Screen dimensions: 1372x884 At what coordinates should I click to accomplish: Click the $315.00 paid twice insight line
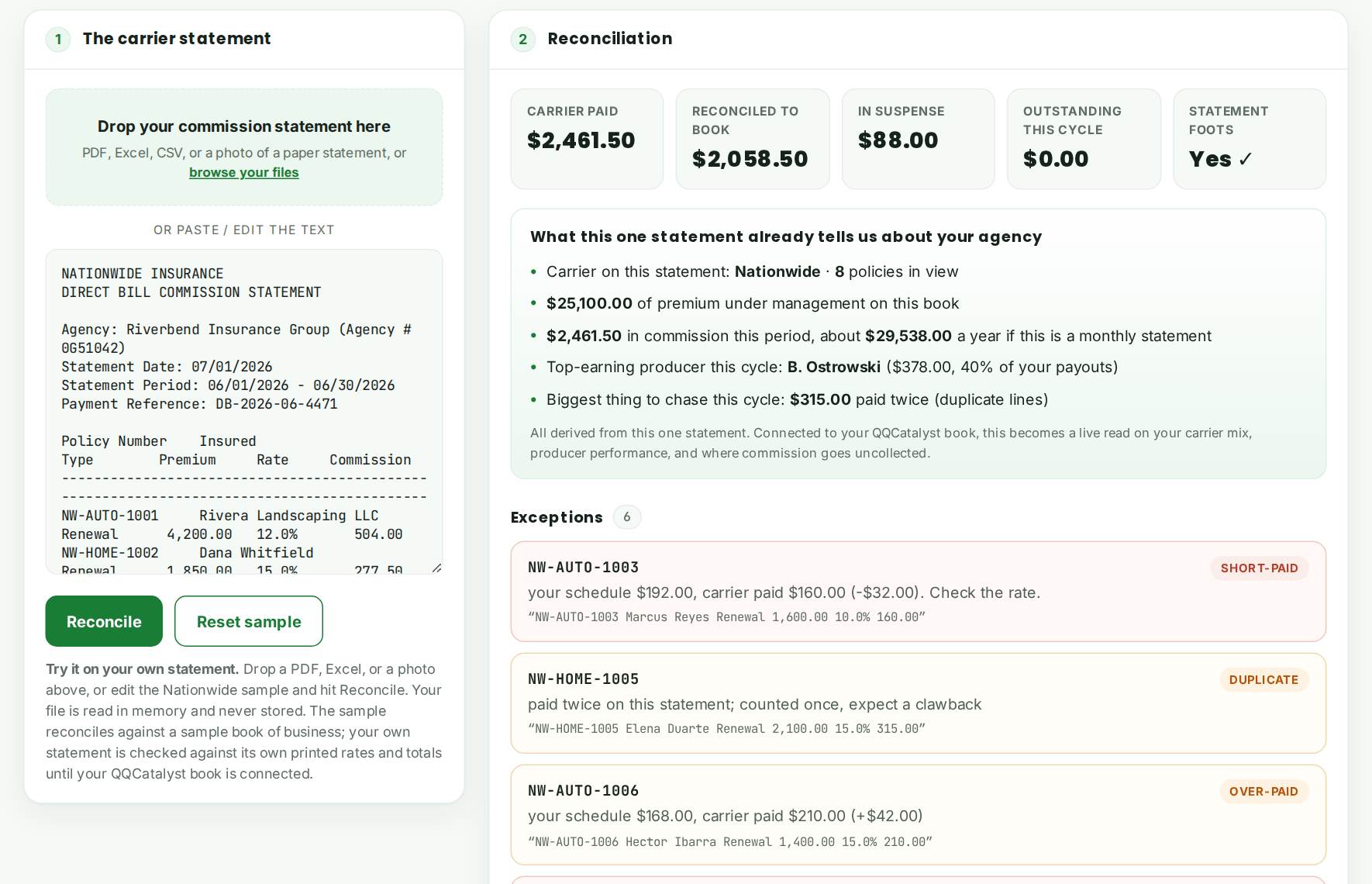pos(797,399)
